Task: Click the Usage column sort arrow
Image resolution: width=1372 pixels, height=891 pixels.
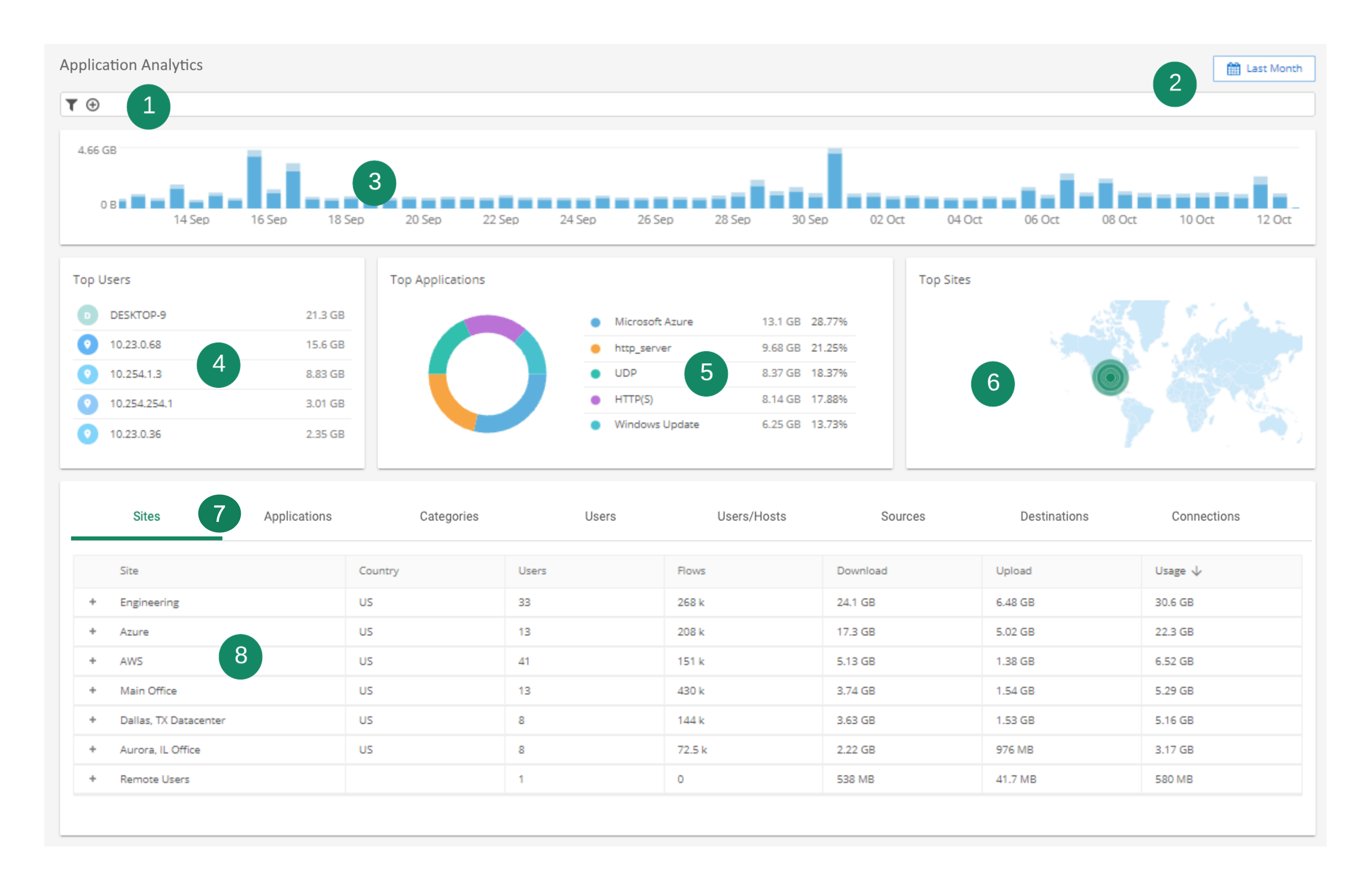Action: (x=1197, y=570)
